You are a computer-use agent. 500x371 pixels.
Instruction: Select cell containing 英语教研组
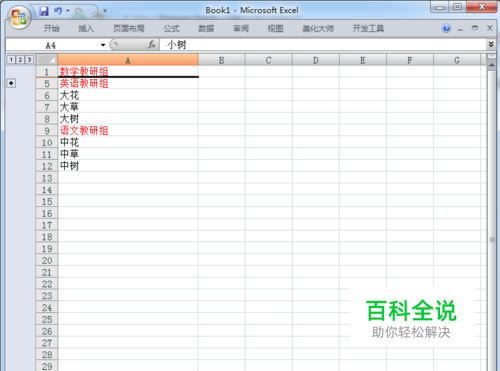[128, 83]
